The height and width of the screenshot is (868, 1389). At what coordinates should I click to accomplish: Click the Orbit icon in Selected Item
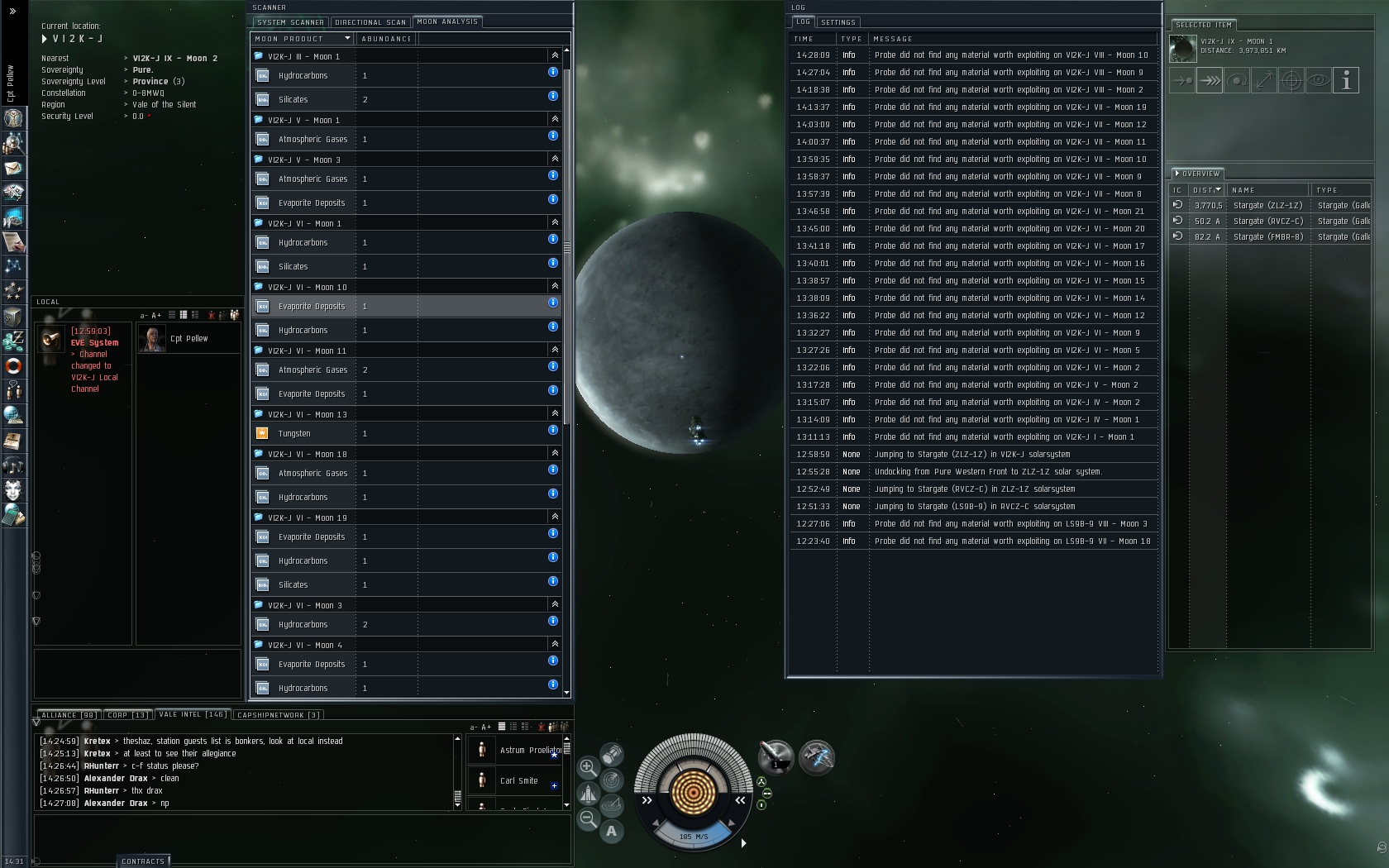point(1237,80)
